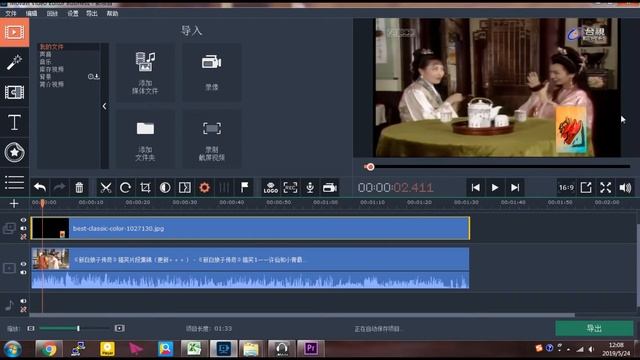The image size is (640, 360).
Task: Click the green 导出 export button
Action: pos(594,328)
